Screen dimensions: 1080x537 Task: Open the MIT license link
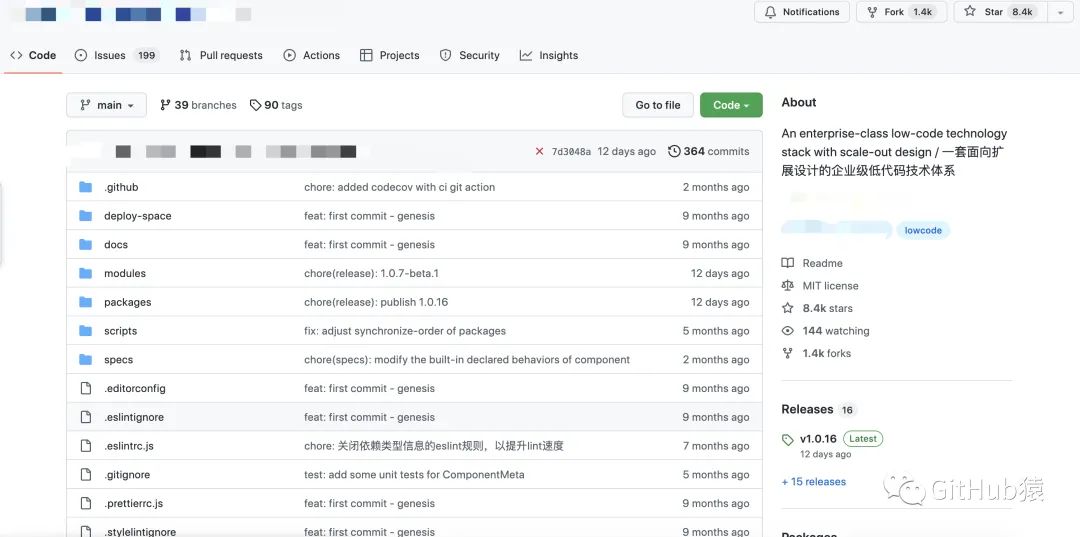click(830, 286)
